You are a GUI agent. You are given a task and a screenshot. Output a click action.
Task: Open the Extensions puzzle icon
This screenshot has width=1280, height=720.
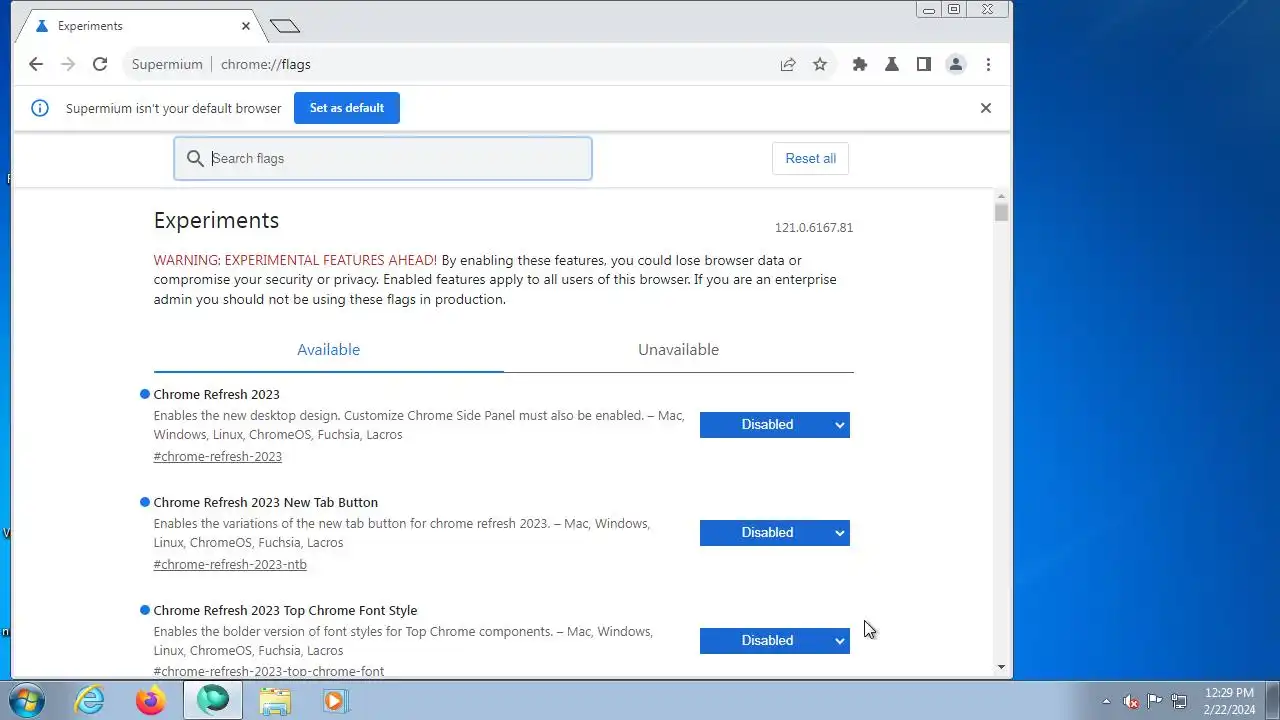tap(860, 64)
